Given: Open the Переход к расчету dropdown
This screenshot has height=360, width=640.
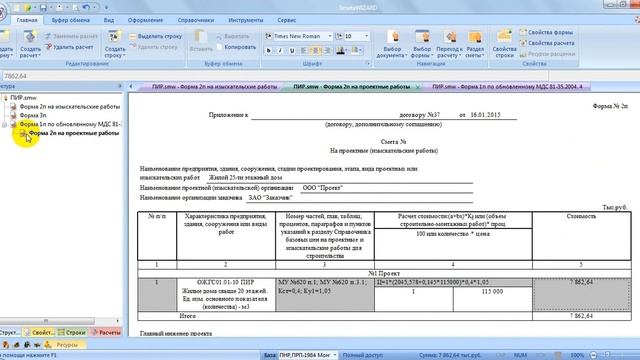Looking at the screenshot, I should tap(449, 44).
